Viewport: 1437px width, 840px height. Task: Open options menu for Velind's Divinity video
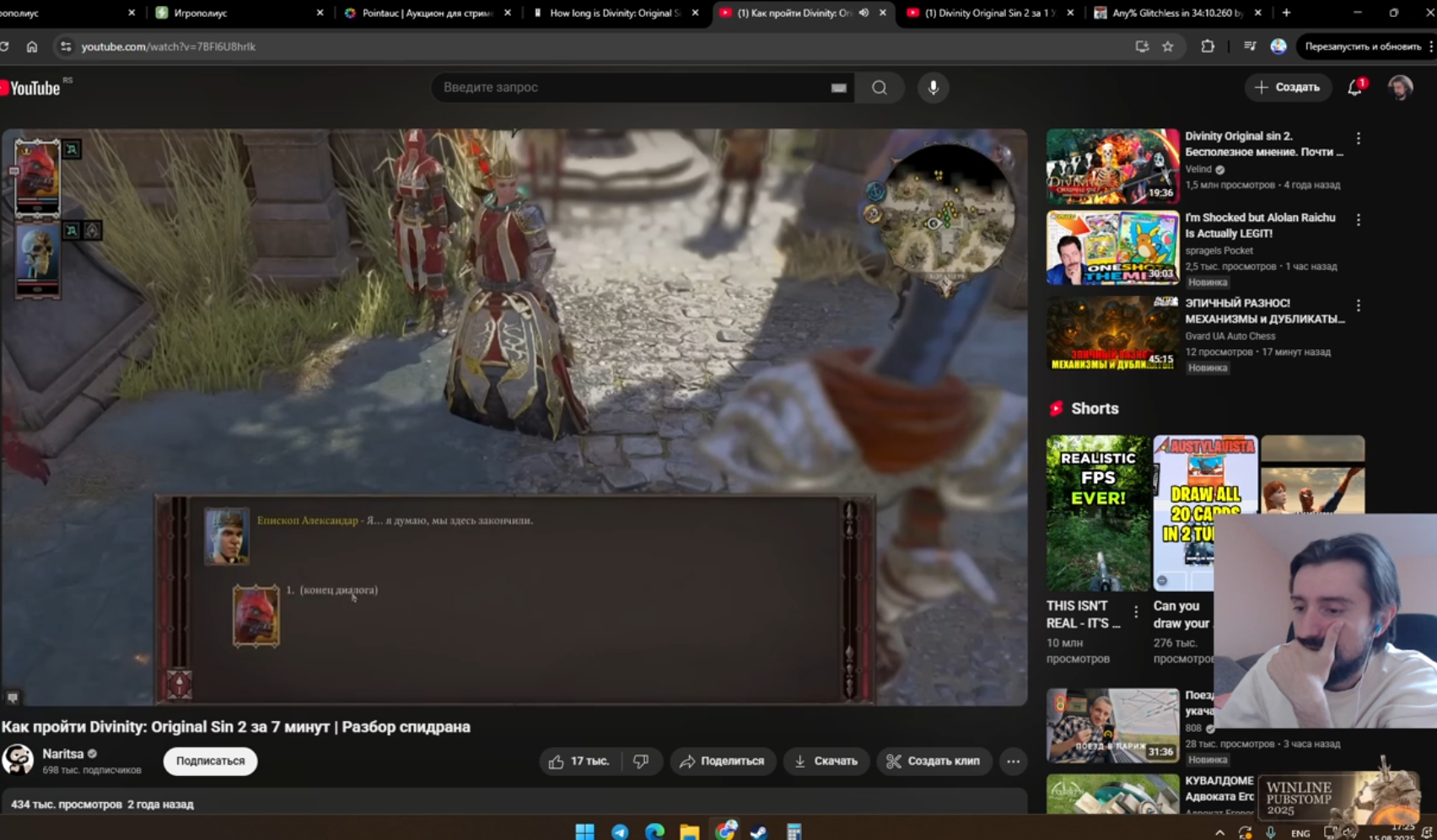[1358, 138]
